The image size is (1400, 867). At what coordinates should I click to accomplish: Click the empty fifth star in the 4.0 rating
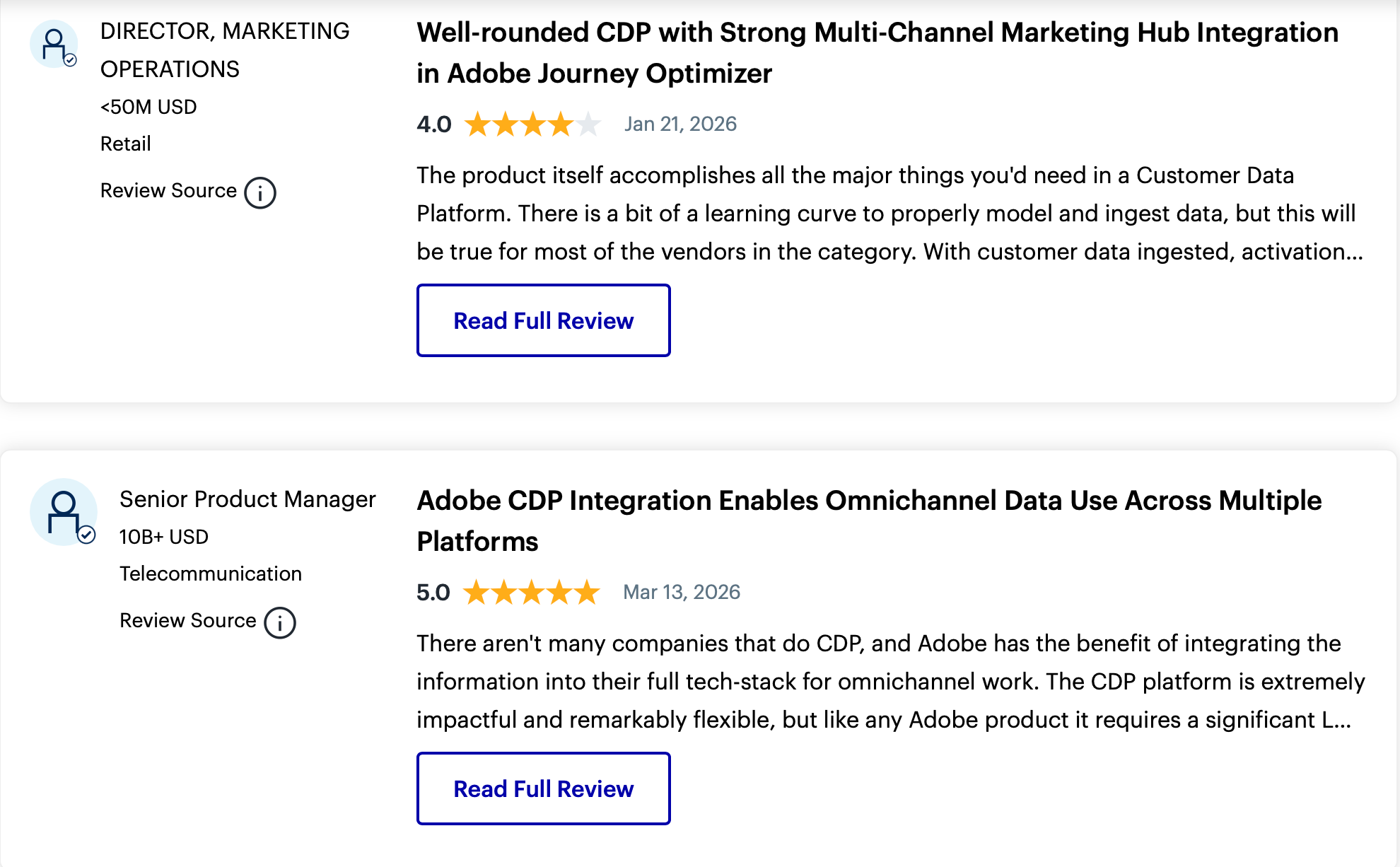(588, 124)
